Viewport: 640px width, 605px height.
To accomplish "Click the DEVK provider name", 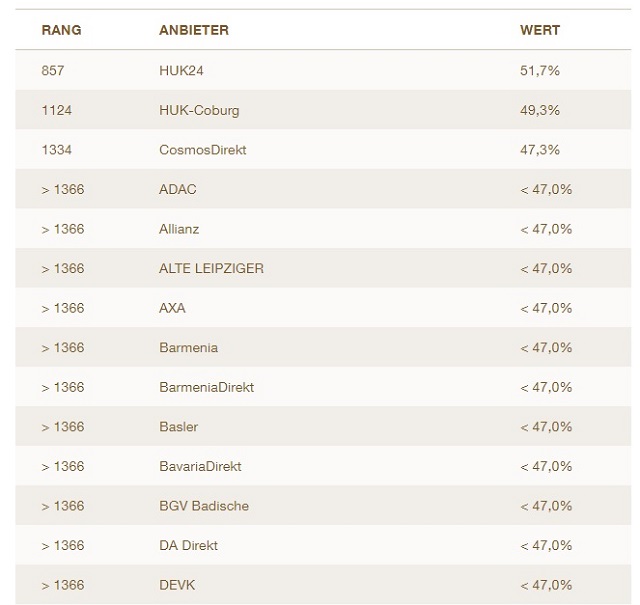I will pos(177,585).
